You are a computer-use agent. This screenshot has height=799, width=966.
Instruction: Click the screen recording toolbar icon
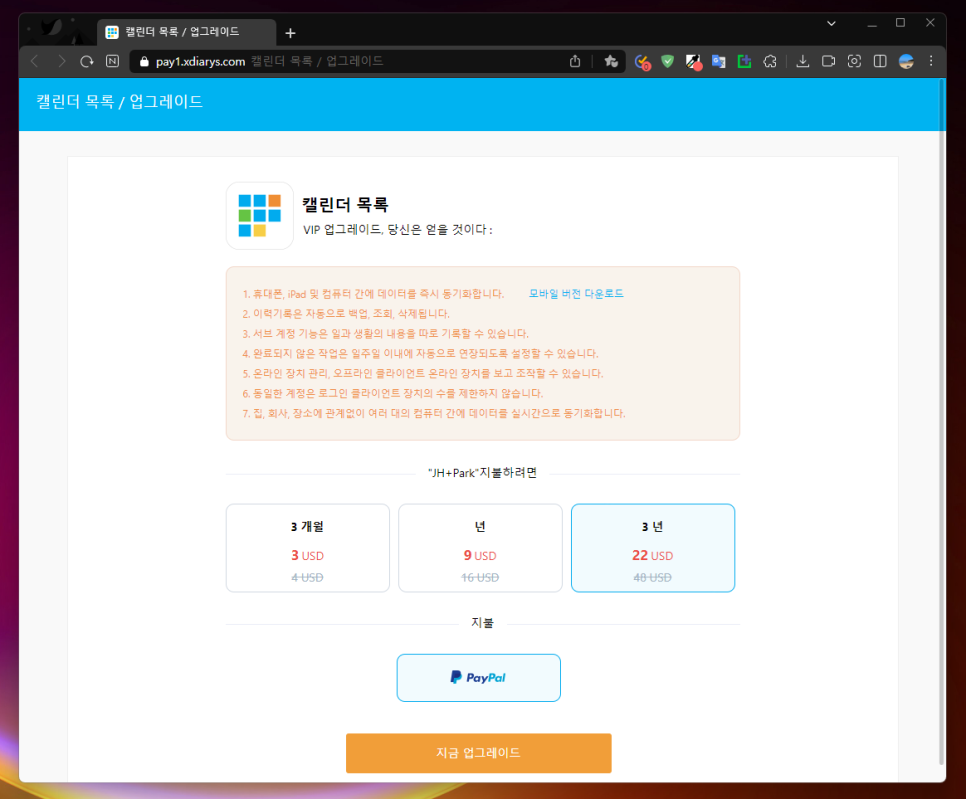[828, 61]
